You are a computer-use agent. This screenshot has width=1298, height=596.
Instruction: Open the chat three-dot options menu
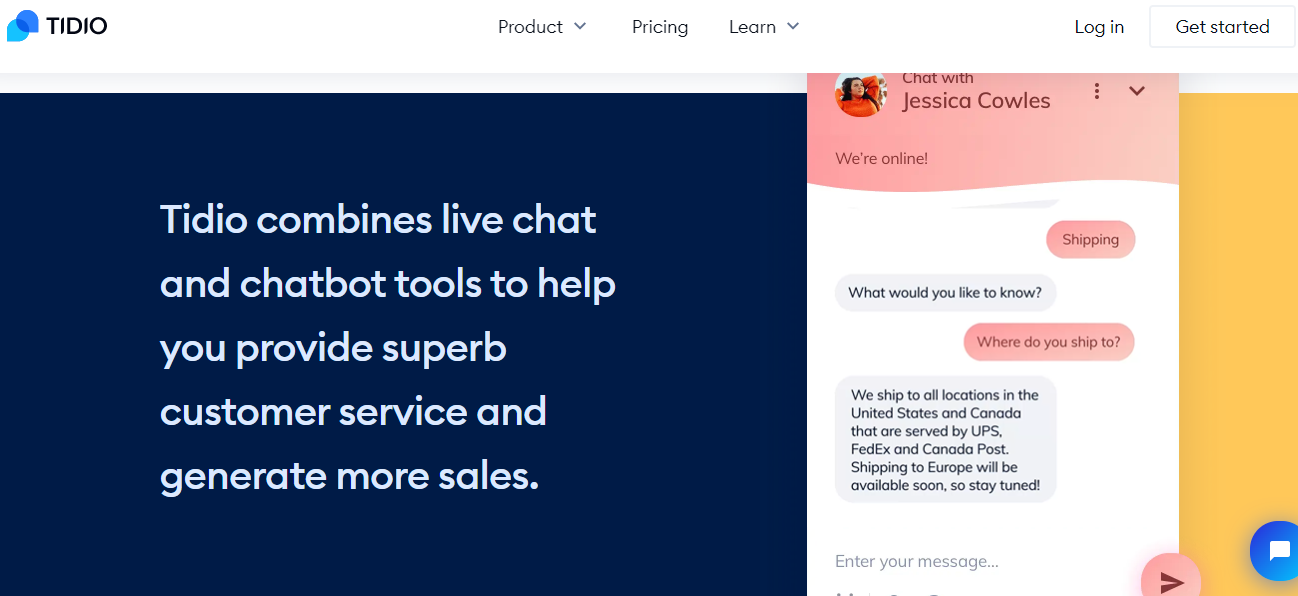[x=1097, y=90]
